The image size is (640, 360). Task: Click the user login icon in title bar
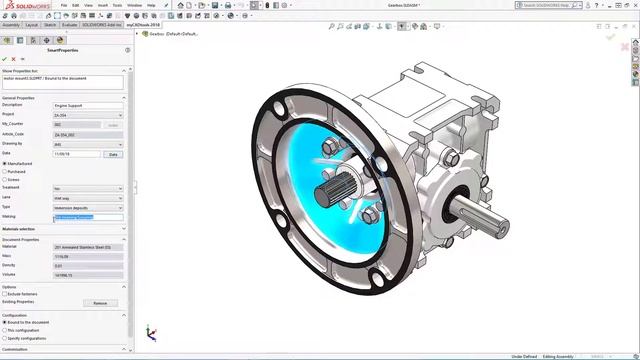click(588, 5)
